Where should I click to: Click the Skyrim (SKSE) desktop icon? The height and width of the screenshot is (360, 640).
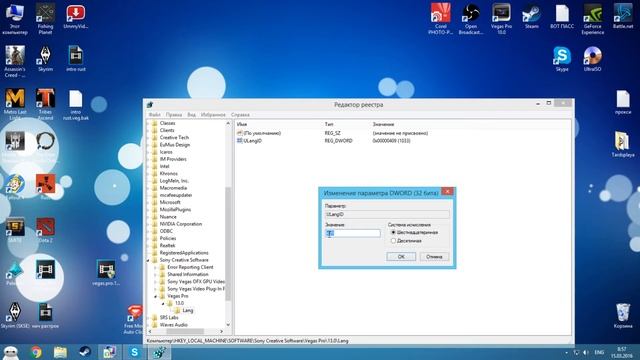(x=15, y=315)
